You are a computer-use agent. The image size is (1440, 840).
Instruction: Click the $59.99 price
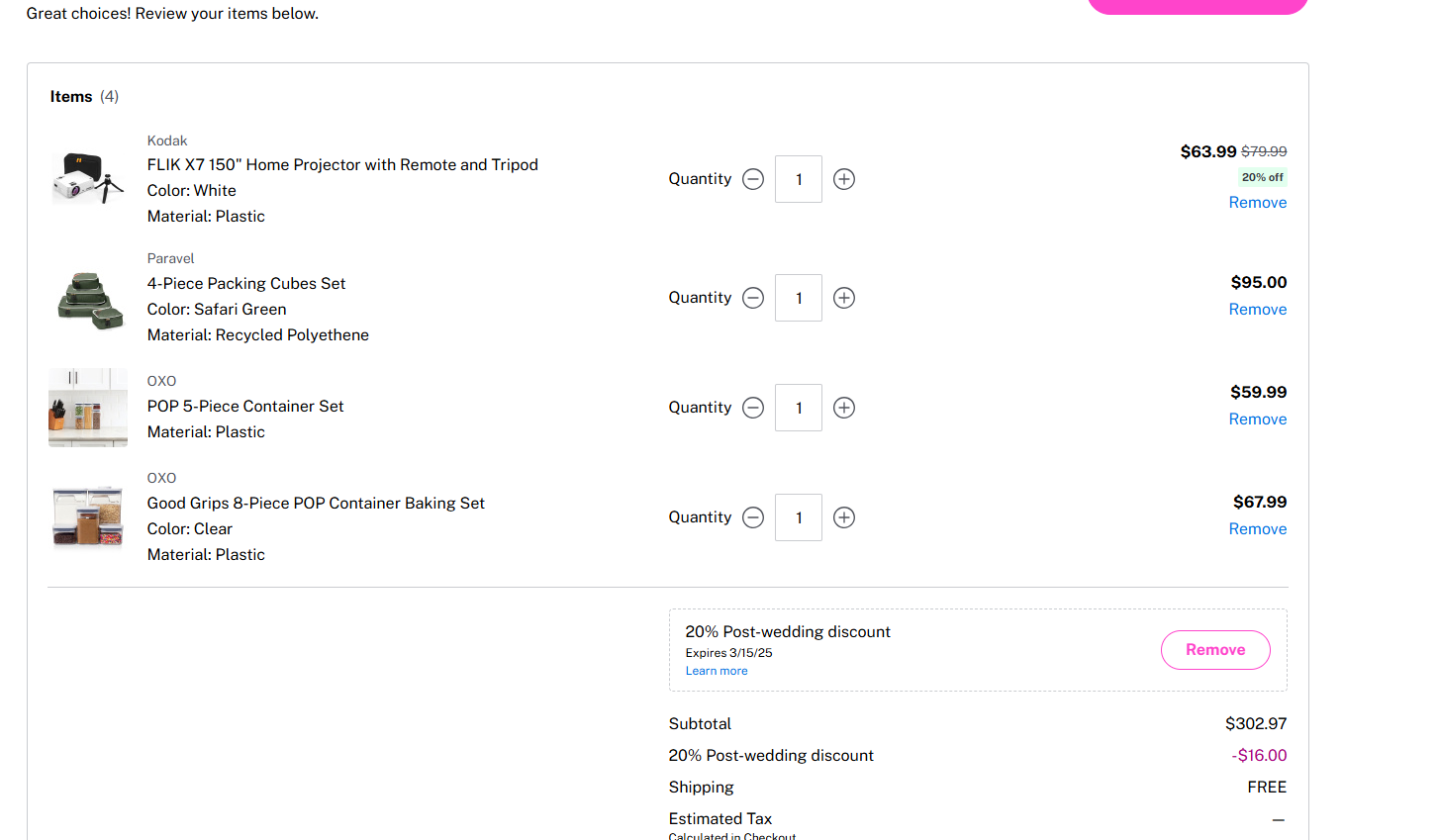1259,392
